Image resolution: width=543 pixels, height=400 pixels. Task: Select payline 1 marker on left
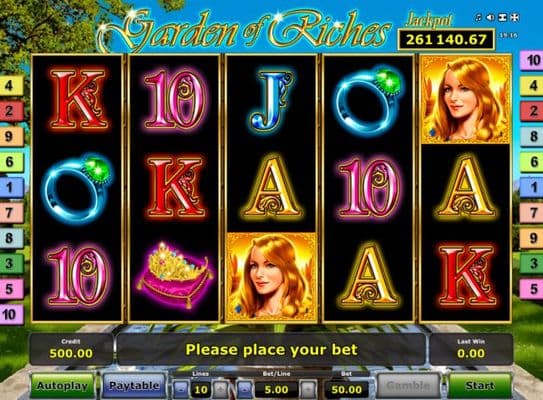point(11,187)
